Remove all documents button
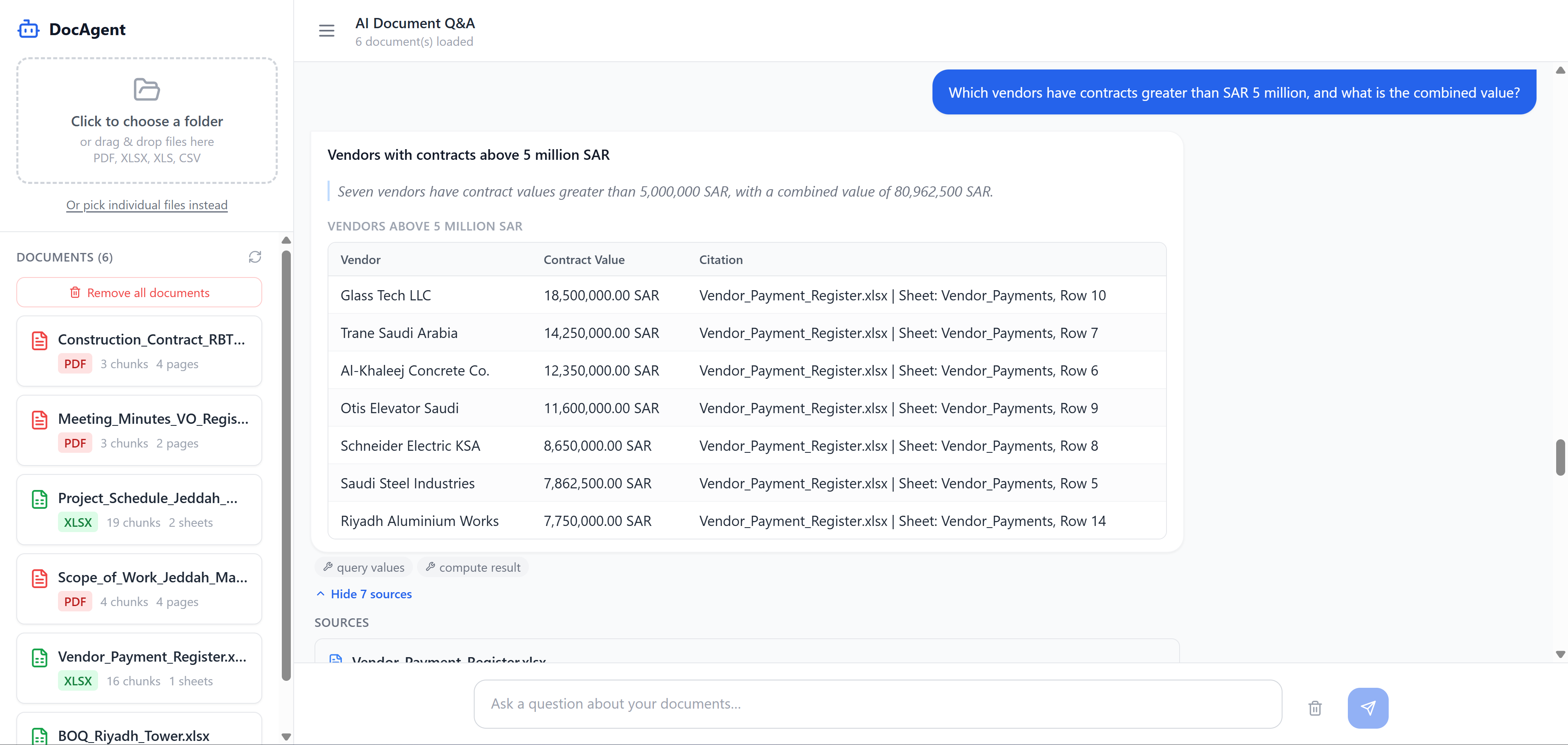Screen dimensions: 1568x745 click(x=139, y=292)
